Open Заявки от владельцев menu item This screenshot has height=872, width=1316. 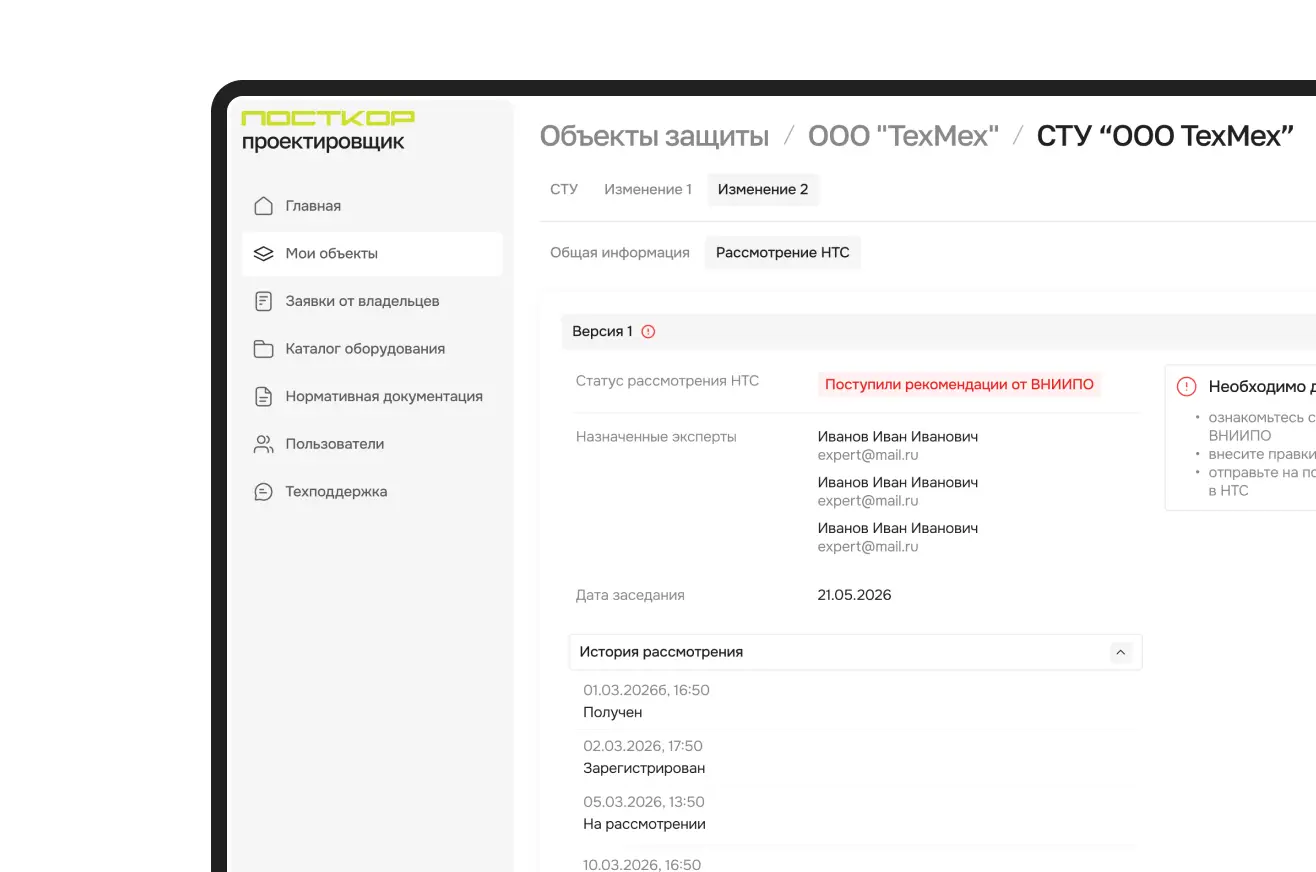(x=372, y=301)
